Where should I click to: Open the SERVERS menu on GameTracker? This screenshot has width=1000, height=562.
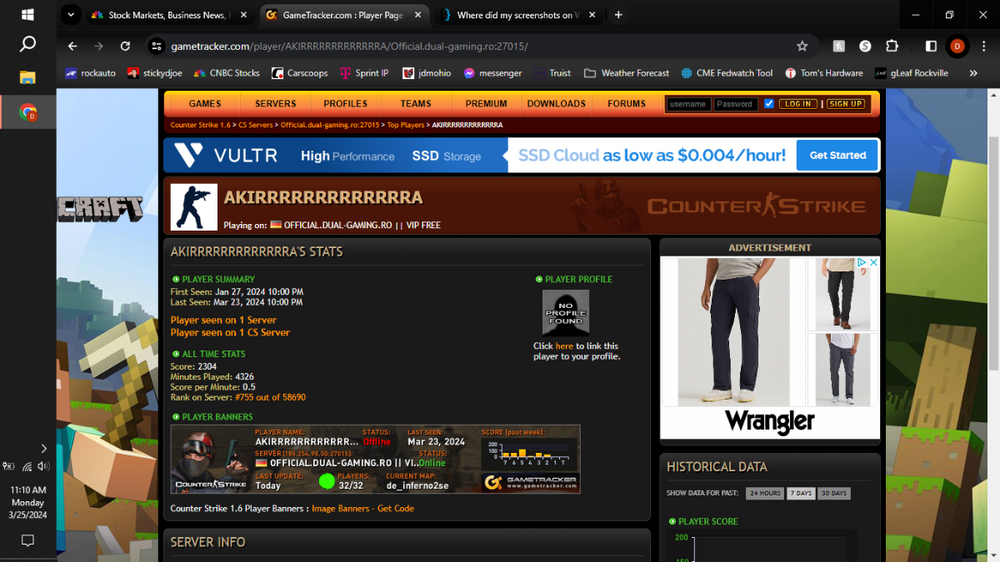click(275, 104)
